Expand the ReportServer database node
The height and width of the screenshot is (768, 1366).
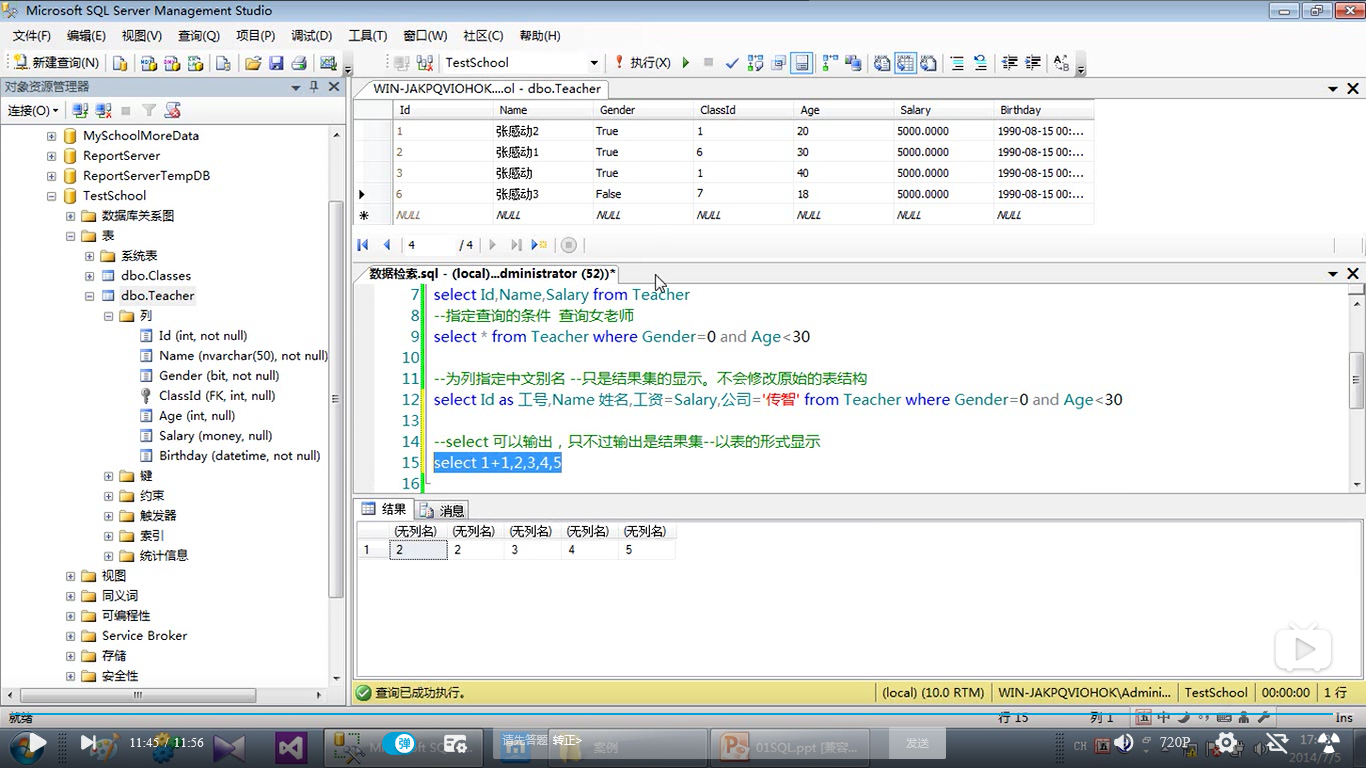[x=51, y=156]
